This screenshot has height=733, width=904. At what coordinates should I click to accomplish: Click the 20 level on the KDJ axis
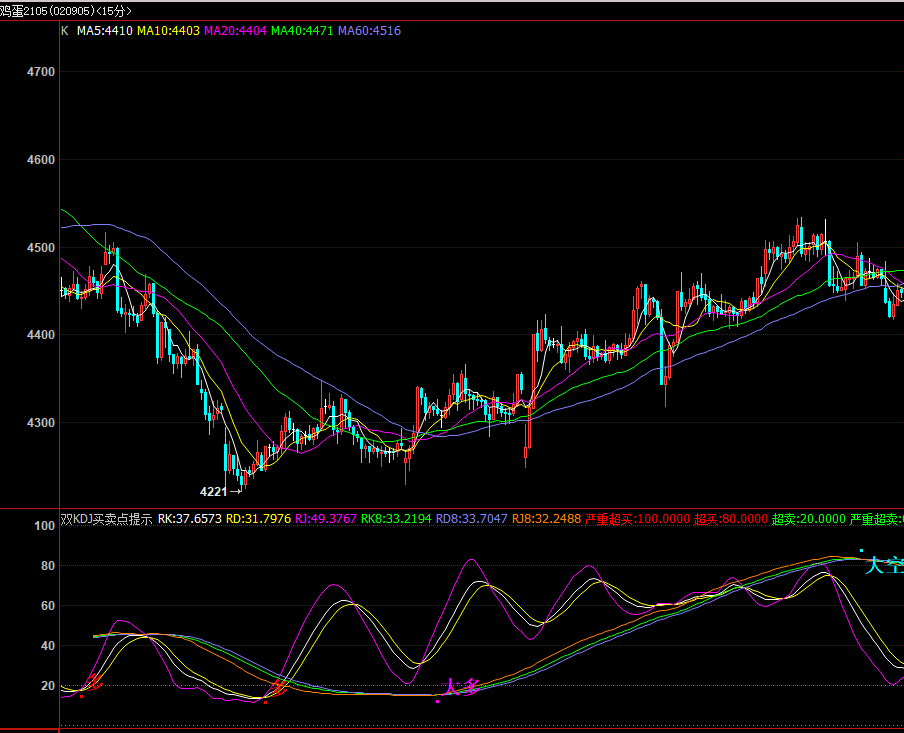tap(48, 686)
